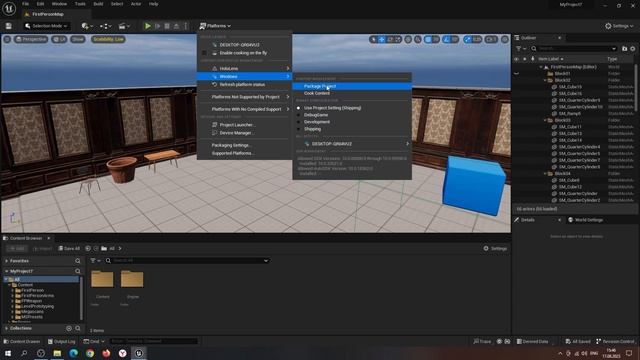The width and height of the screenshot is (640, 360).
Task: Click the Stop simulation button in toolbar
Action: (x=167, y=26)
